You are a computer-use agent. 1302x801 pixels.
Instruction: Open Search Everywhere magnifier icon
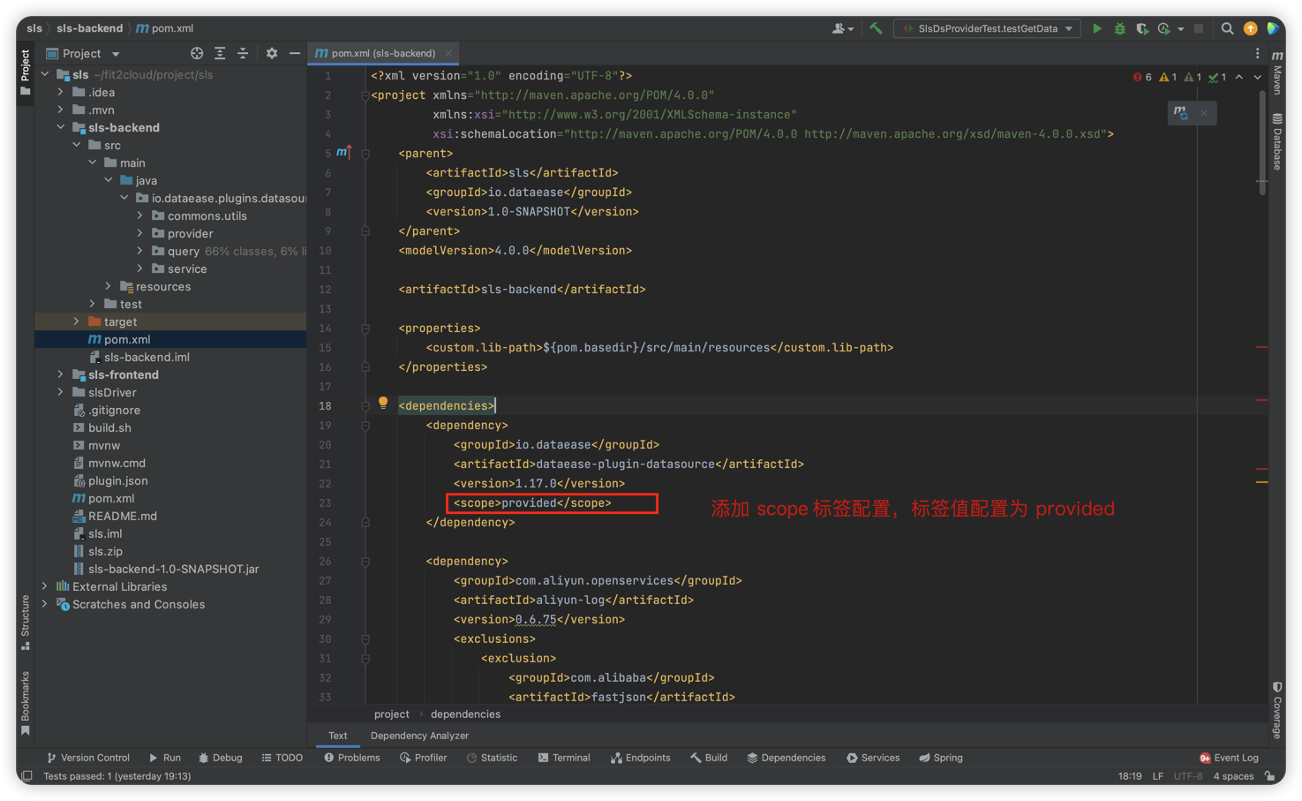click(1227, 29)
